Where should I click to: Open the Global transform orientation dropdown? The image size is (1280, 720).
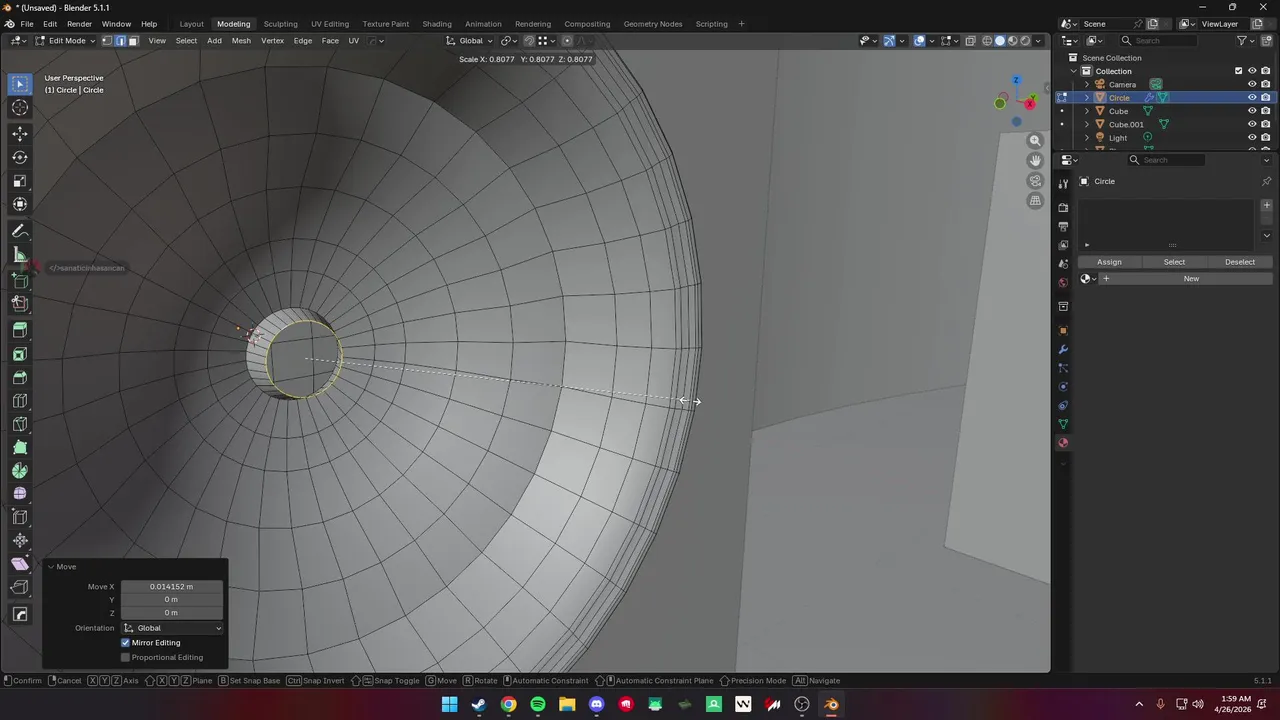click(470, 41)
